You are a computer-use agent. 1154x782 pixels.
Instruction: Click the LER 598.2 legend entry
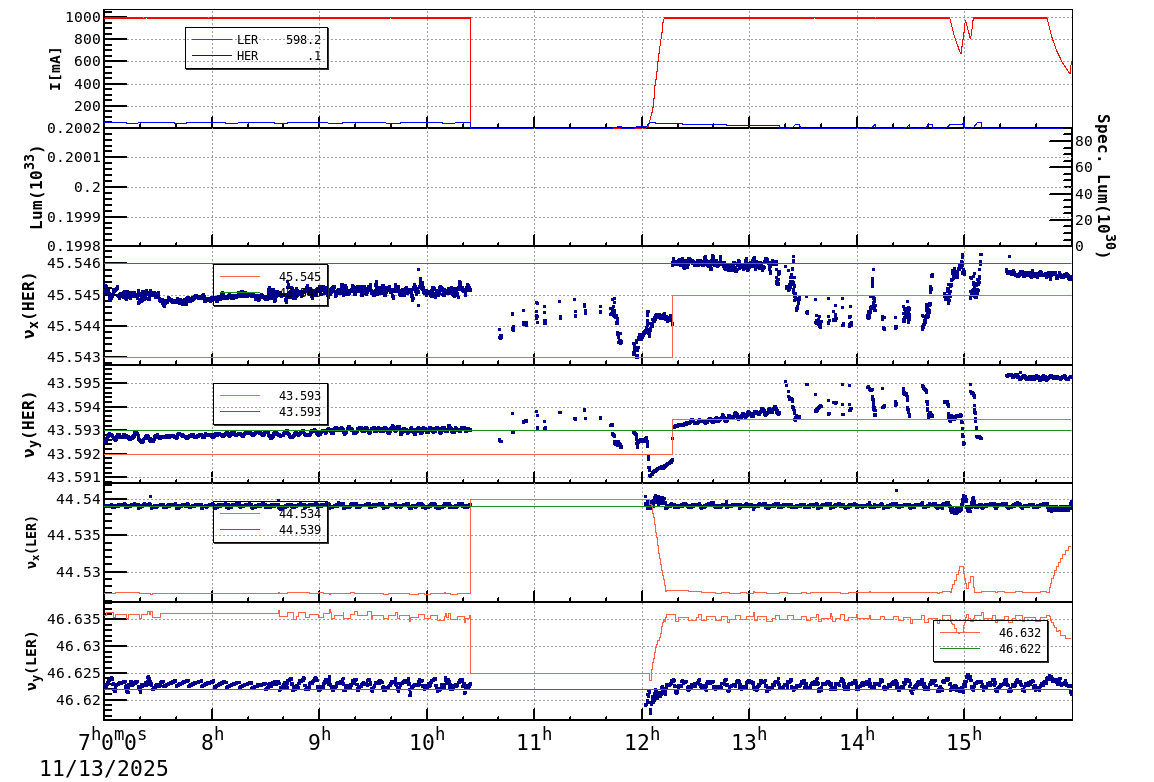(x=278, y=40)
